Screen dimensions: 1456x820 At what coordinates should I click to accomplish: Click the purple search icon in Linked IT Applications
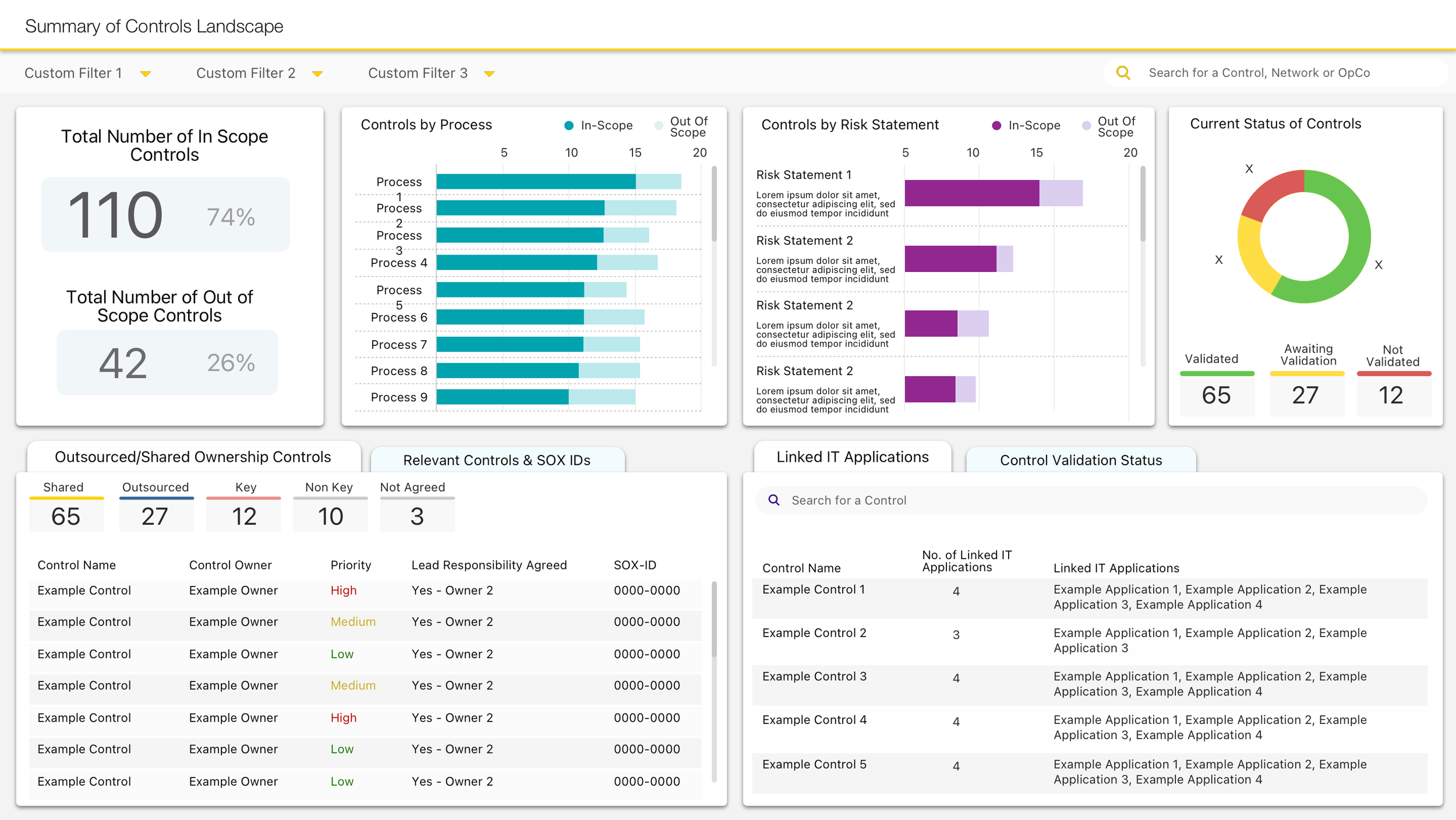[773, 500]
